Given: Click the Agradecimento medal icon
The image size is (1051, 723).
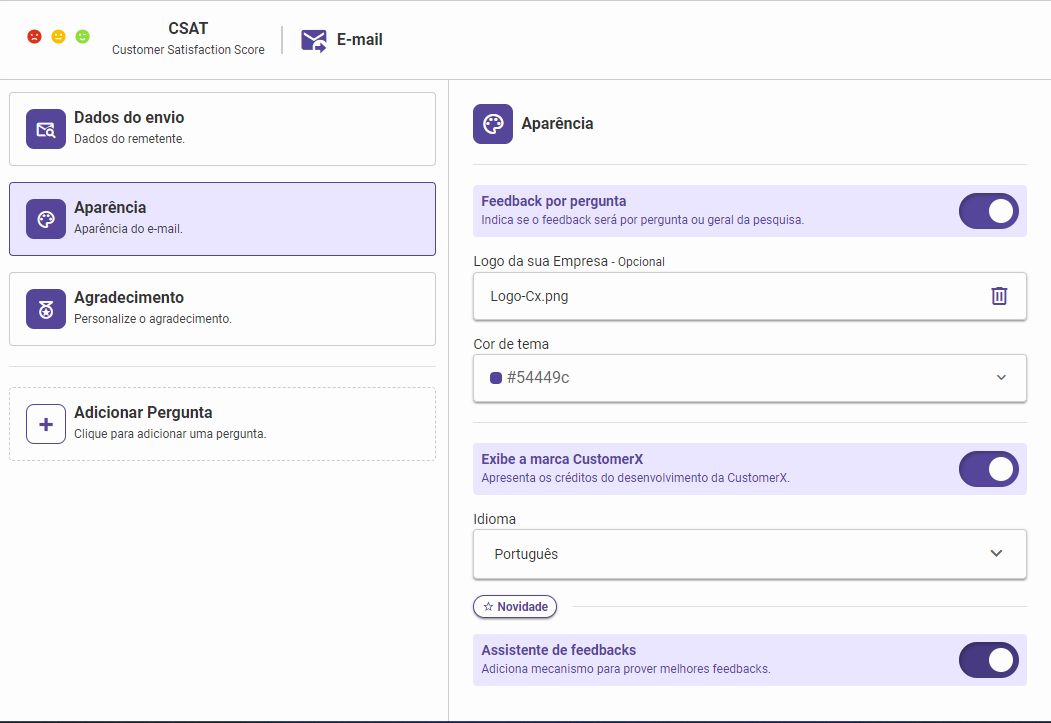Looking at the screenshot, I should 46,309.
